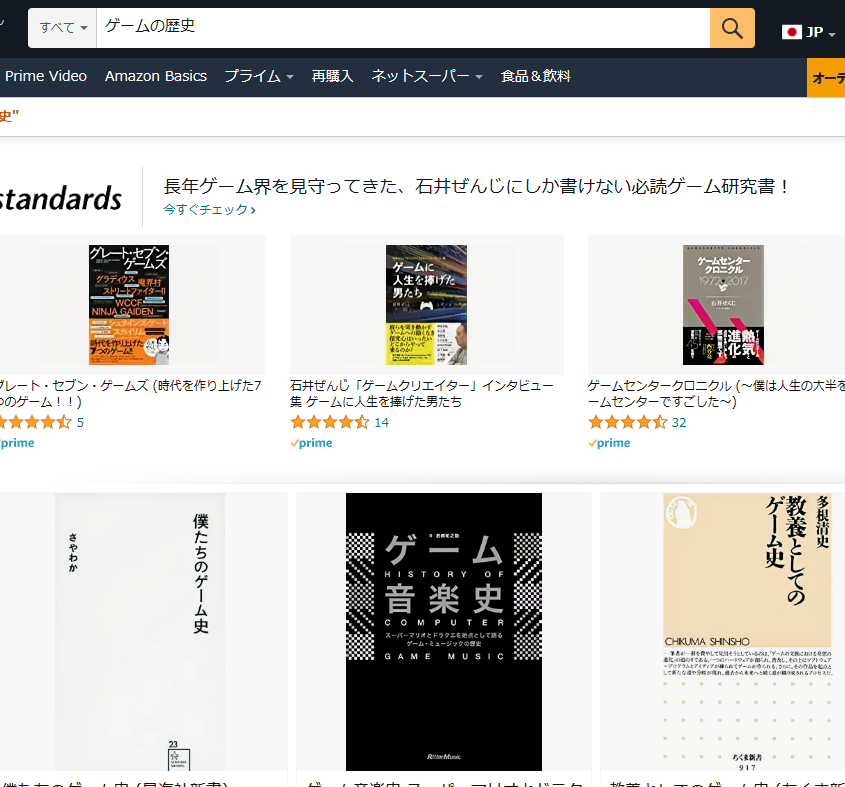Image resolution: width=845 pixels, height=787 pixels.
Task: Click the standards brand logo
Action: pyautogui.click(x=61, y=198)
